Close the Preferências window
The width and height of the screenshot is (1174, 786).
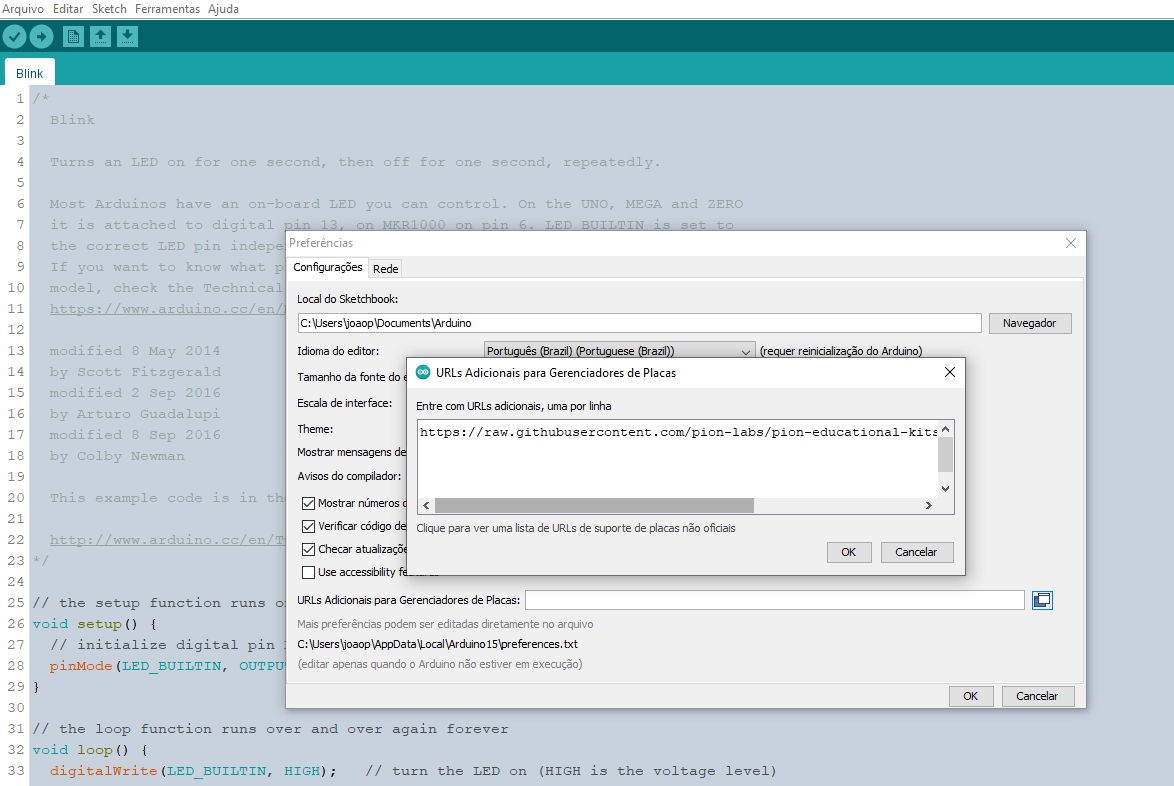tap(1071, 243)
